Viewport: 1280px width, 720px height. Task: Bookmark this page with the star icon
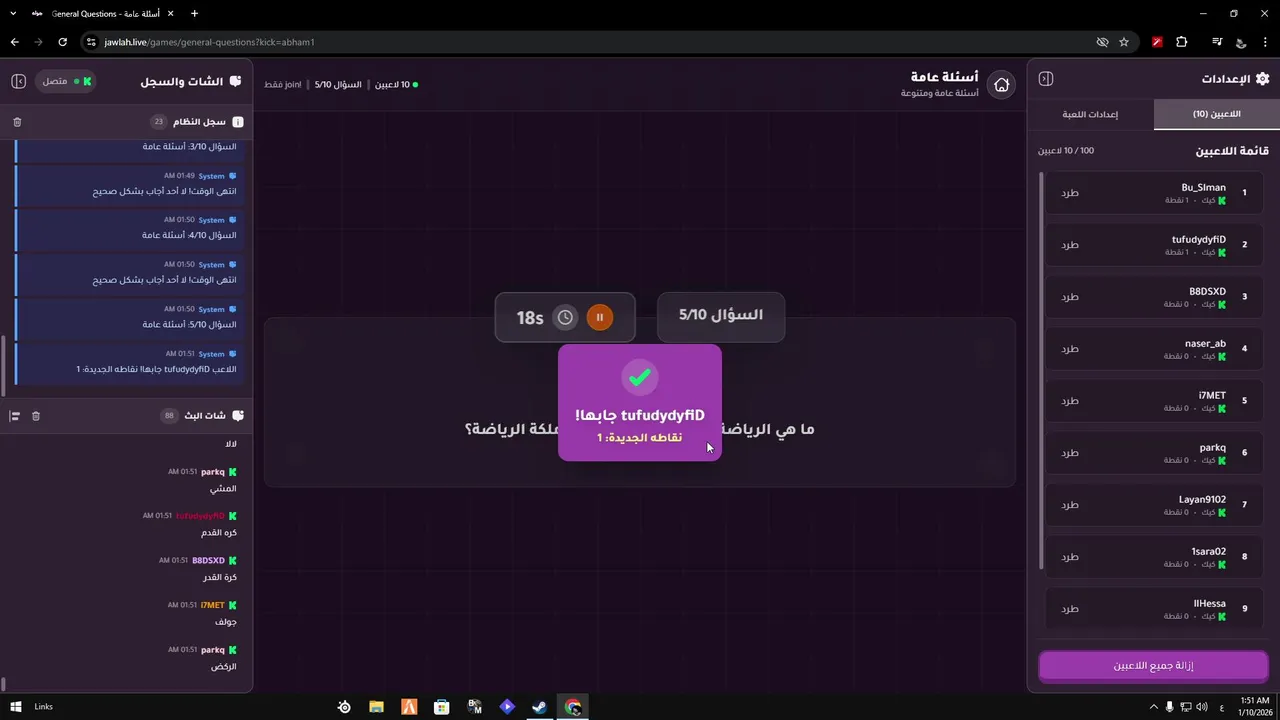click(1124, 42)
